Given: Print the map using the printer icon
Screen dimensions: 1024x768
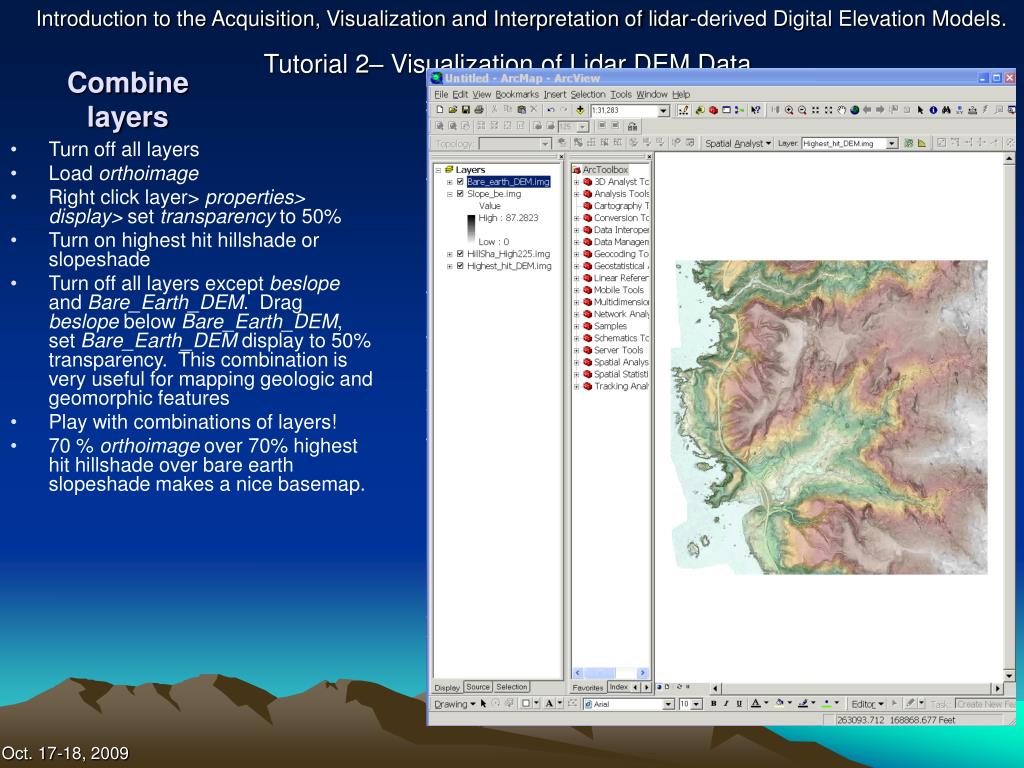Looking at the screenshot, I should coord(479,110).
